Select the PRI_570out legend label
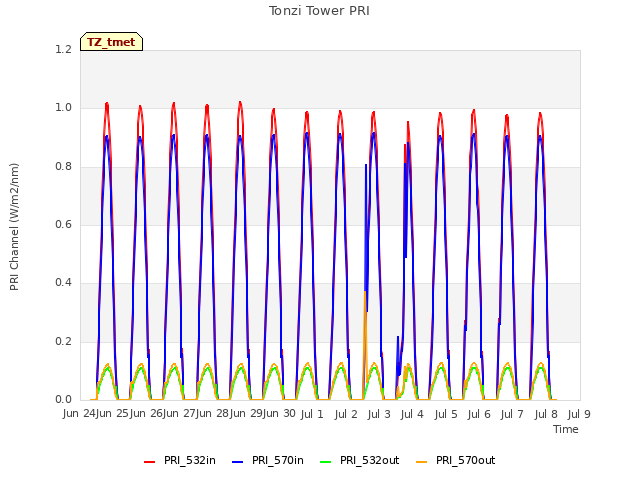Viewport: 640px width, 480px height. point(465,460)
